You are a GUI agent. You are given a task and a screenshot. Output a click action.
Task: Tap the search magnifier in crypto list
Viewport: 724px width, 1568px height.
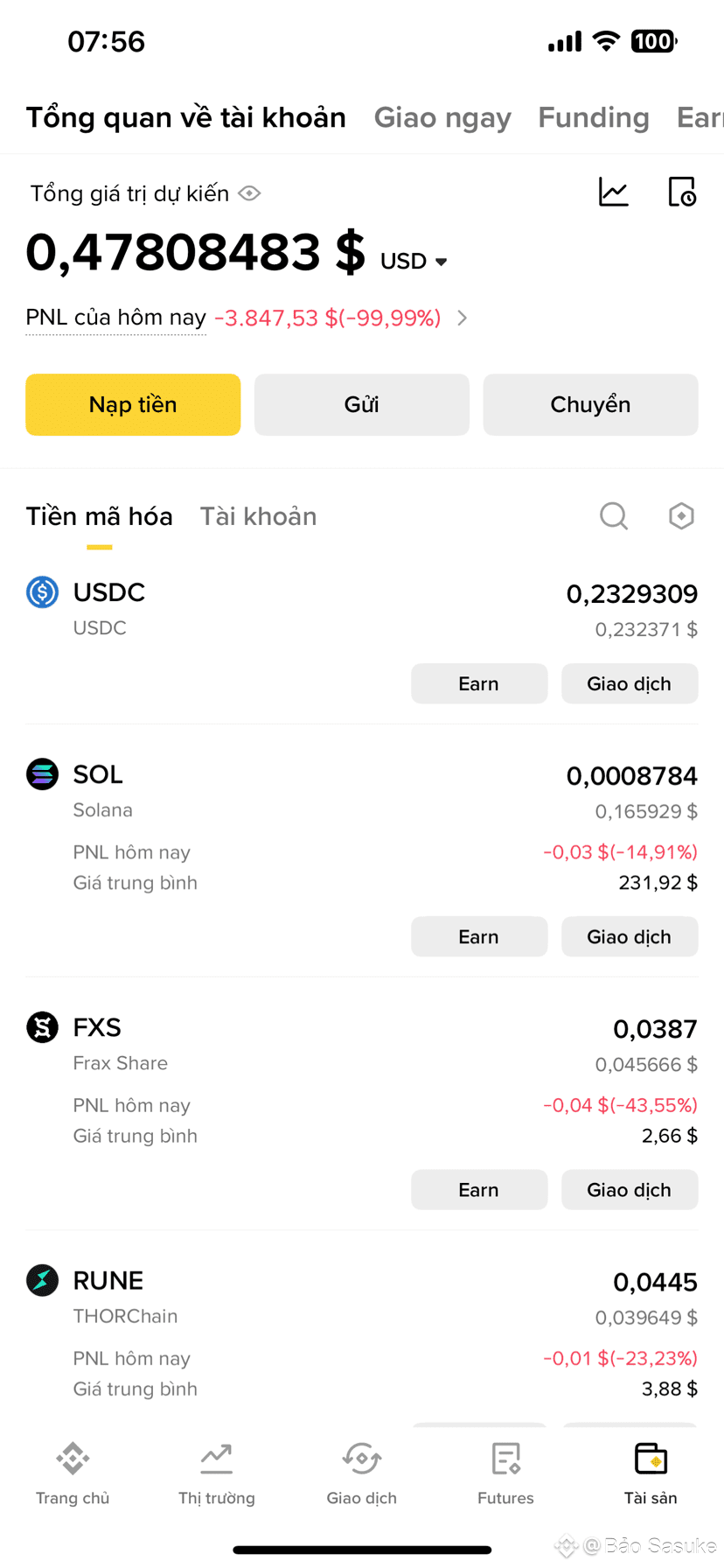tap(614, 516)
